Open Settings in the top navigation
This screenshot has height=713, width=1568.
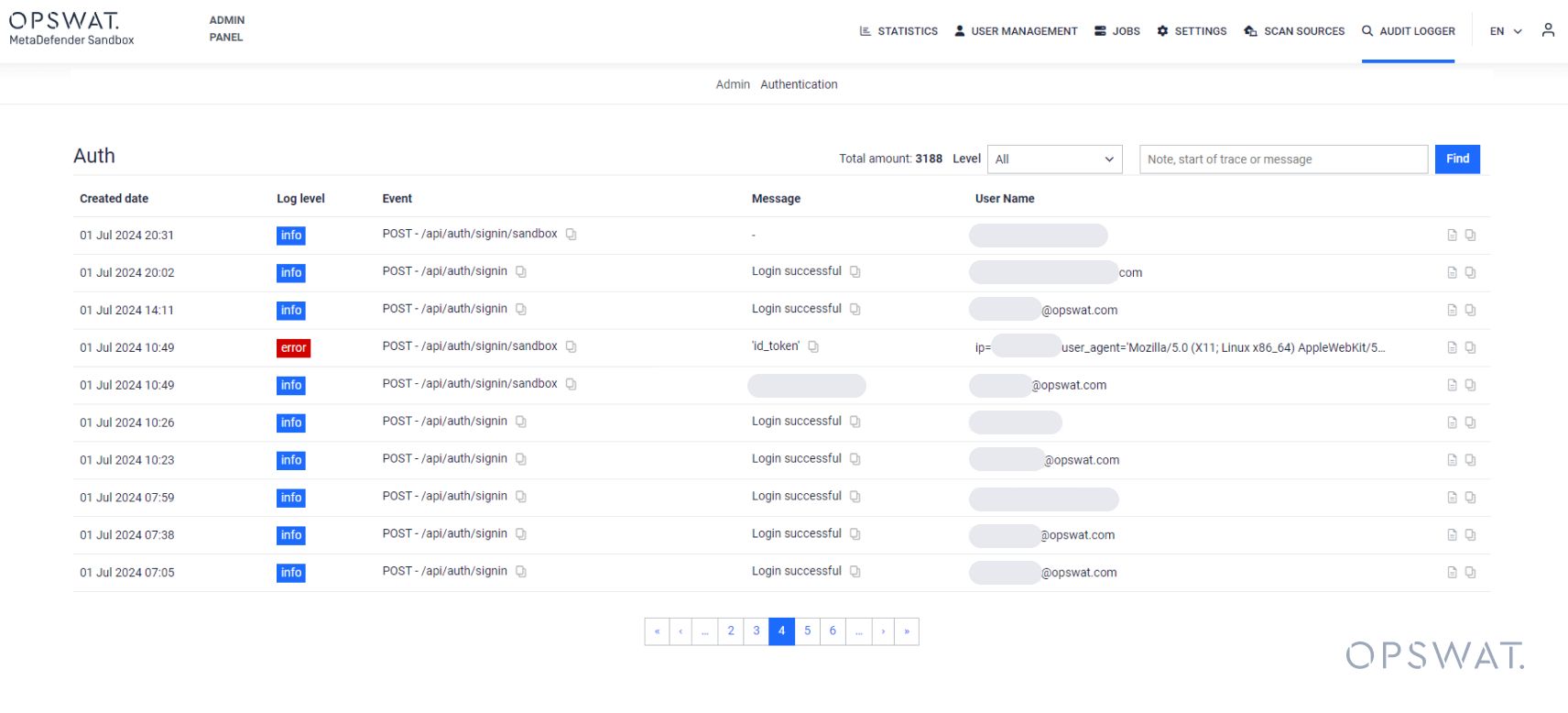pos(1192,31)
